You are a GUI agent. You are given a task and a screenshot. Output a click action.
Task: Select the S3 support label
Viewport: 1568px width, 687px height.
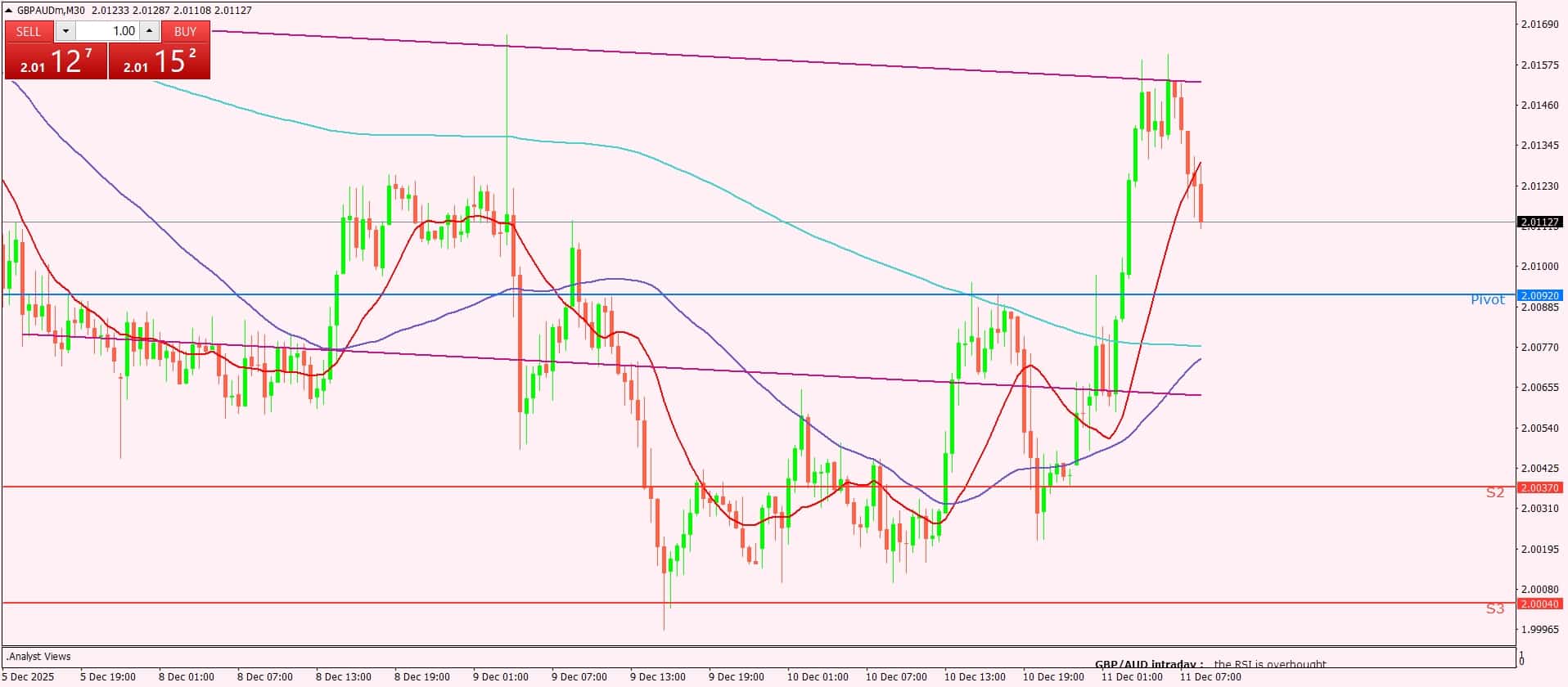pos(1494,608)
